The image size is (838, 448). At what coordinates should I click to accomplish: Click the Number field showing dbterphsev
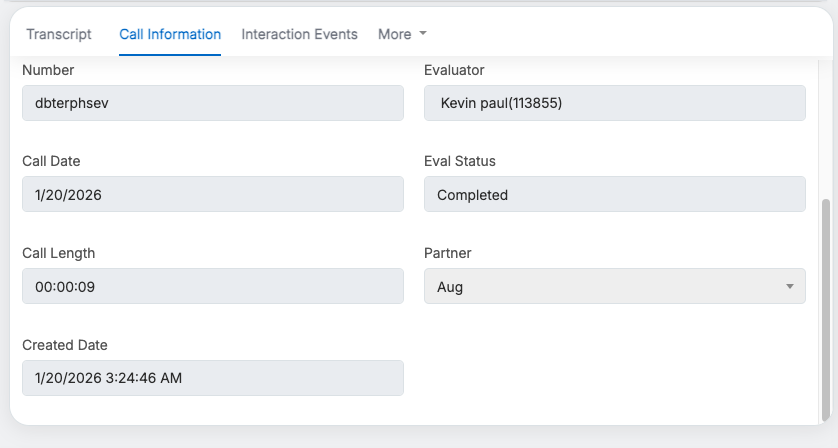212,103
